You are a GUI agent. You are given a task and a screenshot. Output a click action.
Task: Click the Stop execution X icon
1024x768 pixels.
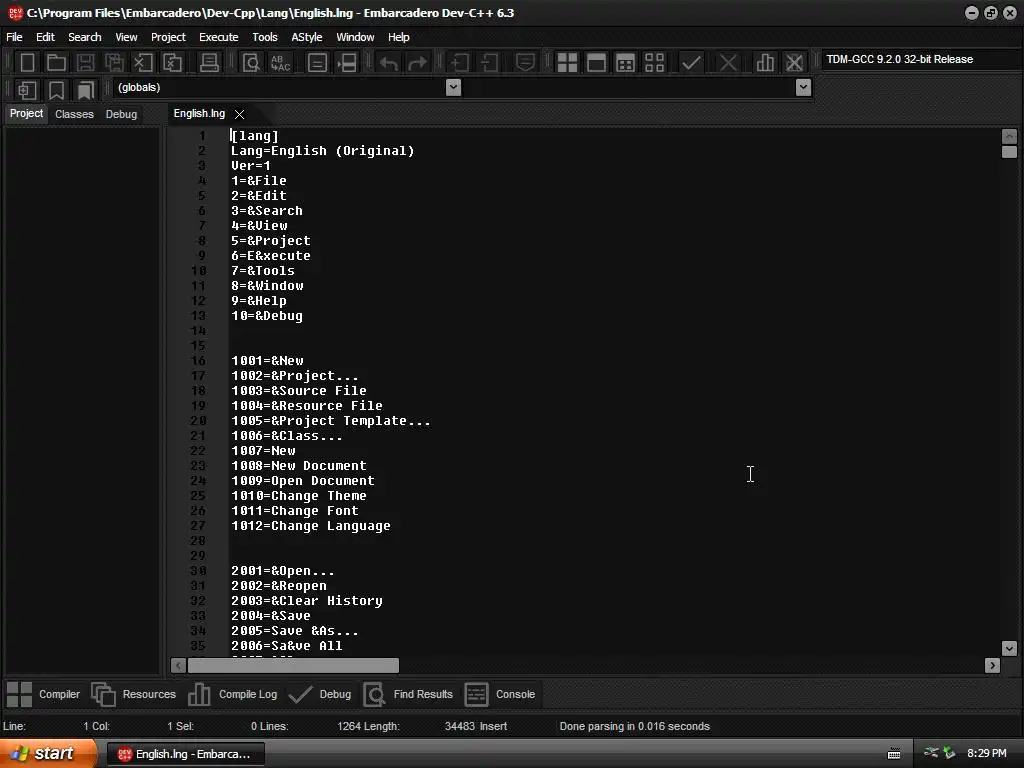728,63
